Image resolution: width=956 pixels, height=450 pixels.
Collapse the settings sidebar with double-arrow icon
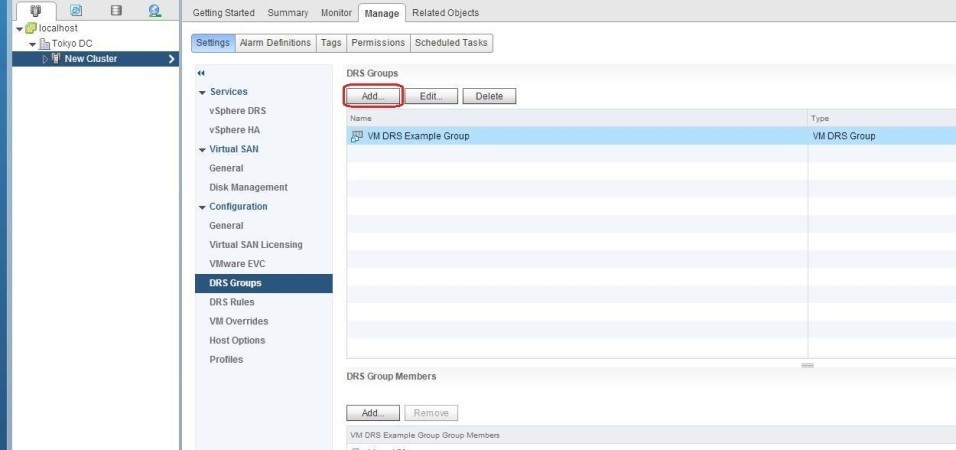(201, 73)
